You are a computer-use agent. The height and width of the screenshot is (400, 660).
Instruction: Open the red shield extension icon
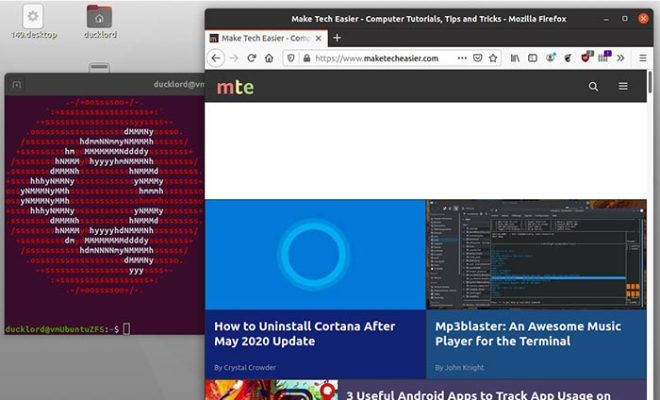click(586, 57)
